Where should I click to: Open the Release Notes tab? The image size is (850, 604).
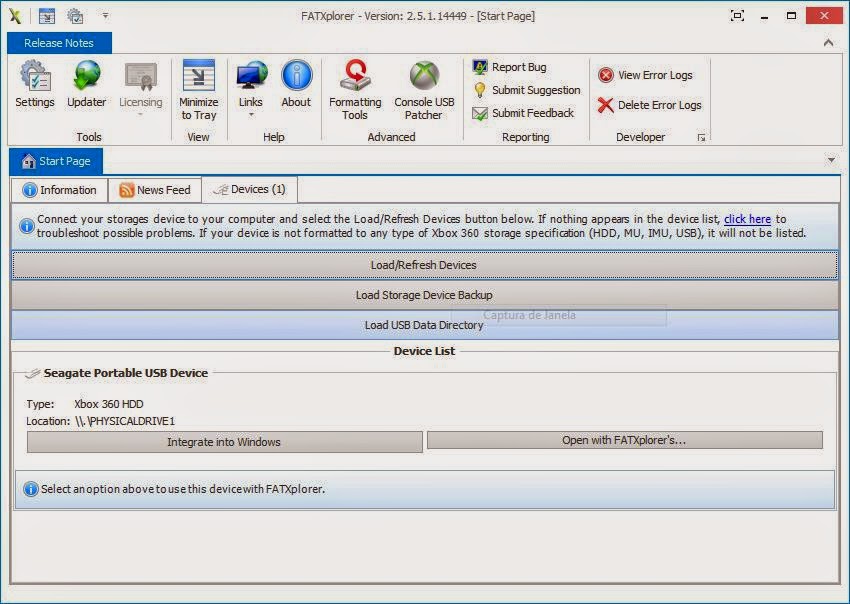coord(59,43)
